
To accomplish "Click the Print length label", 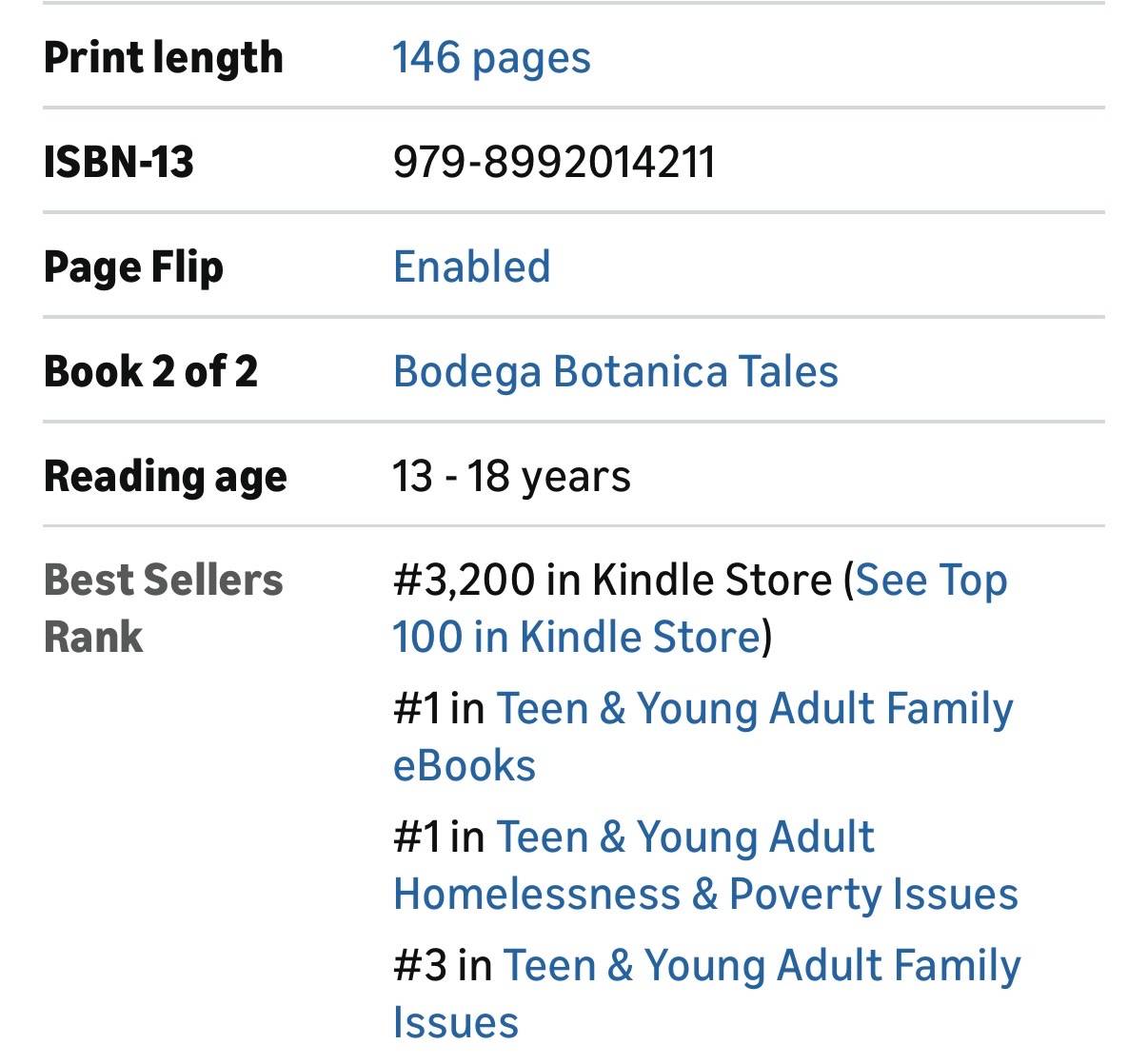I will click(x=164, y=58).
